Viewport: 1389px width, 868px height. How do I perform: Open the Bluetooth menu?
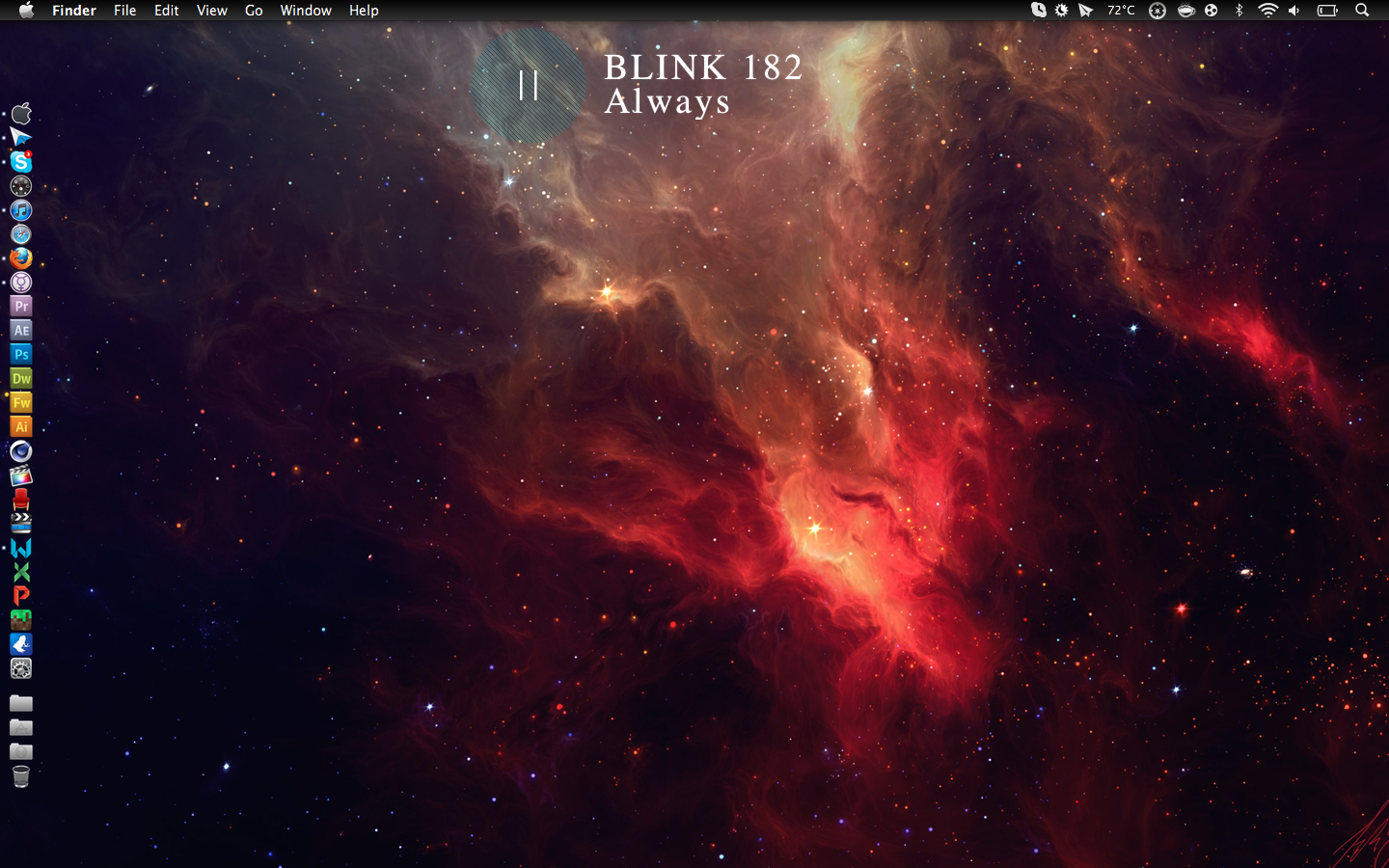click(1239, 10)
